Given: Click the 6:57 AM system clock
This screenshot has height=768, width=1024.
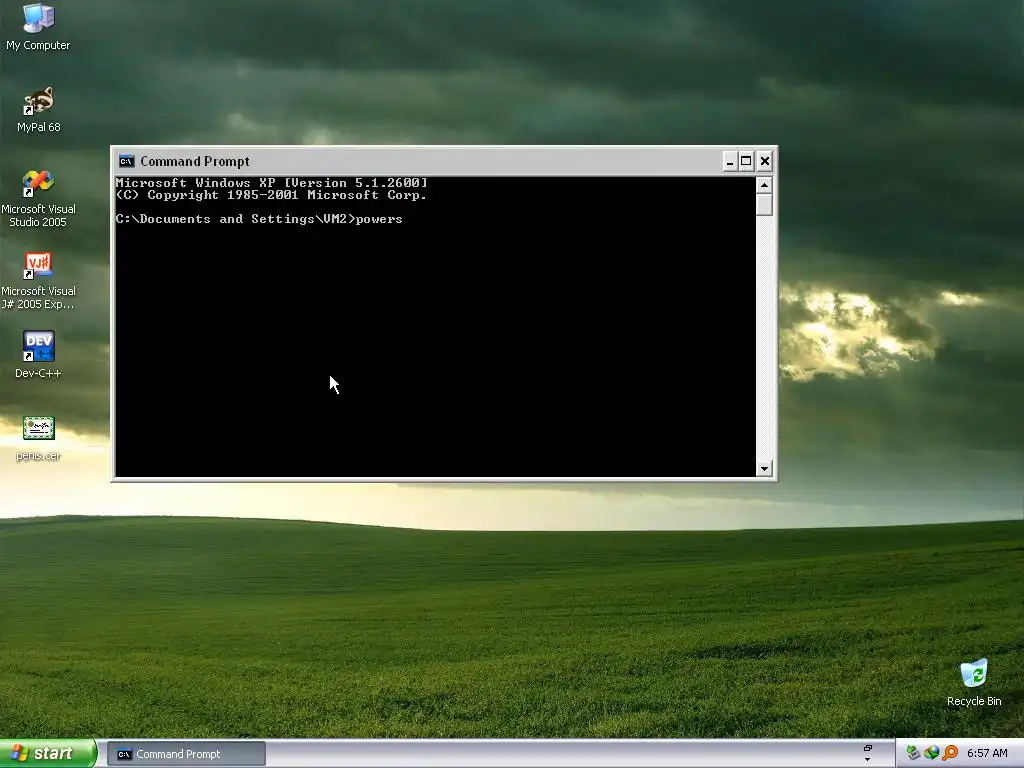Looking at the screenshot, I should point(987,754).
